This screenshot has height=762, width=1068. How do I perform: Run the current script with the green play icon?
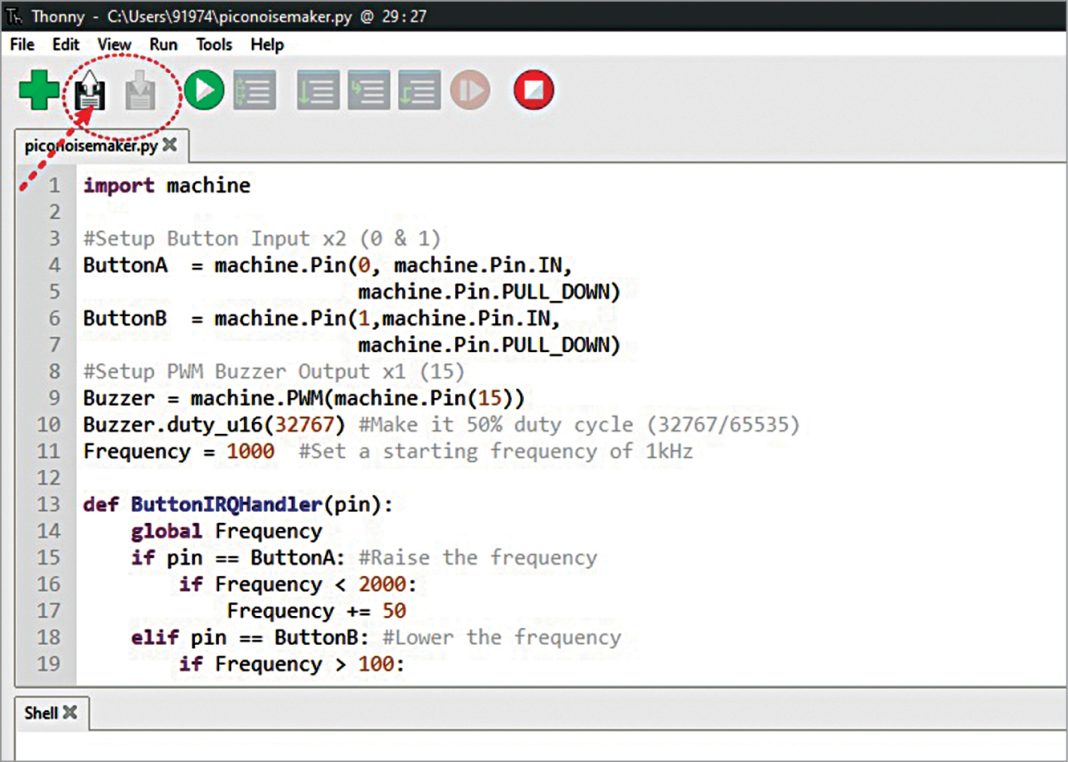click(203, 90)
